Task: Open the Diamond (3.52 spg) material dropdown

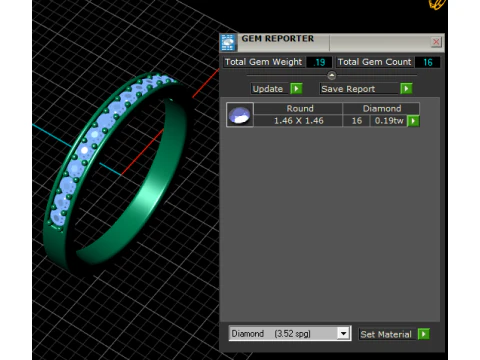Action: tap(290, 333)
